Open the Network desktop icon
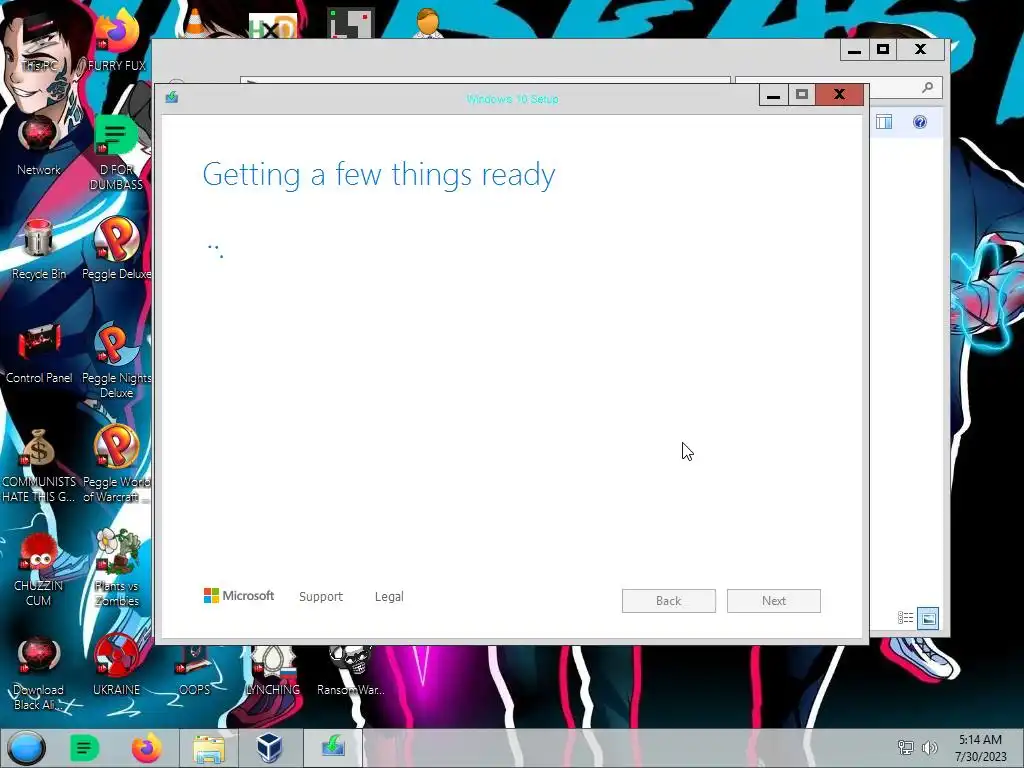This screenshot has width=1024, height=768. [39, 145]
